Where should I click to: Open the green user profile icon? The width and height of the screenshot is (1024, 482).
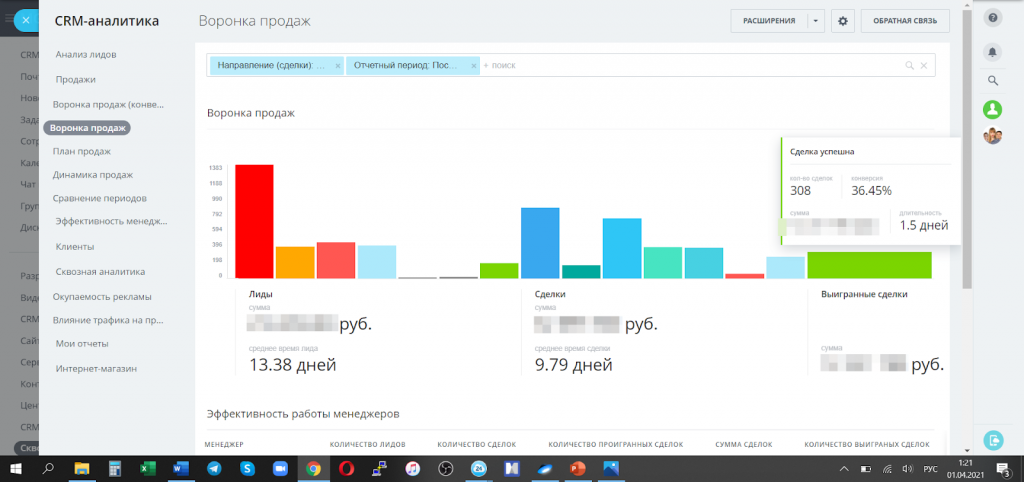coord(992,109)
